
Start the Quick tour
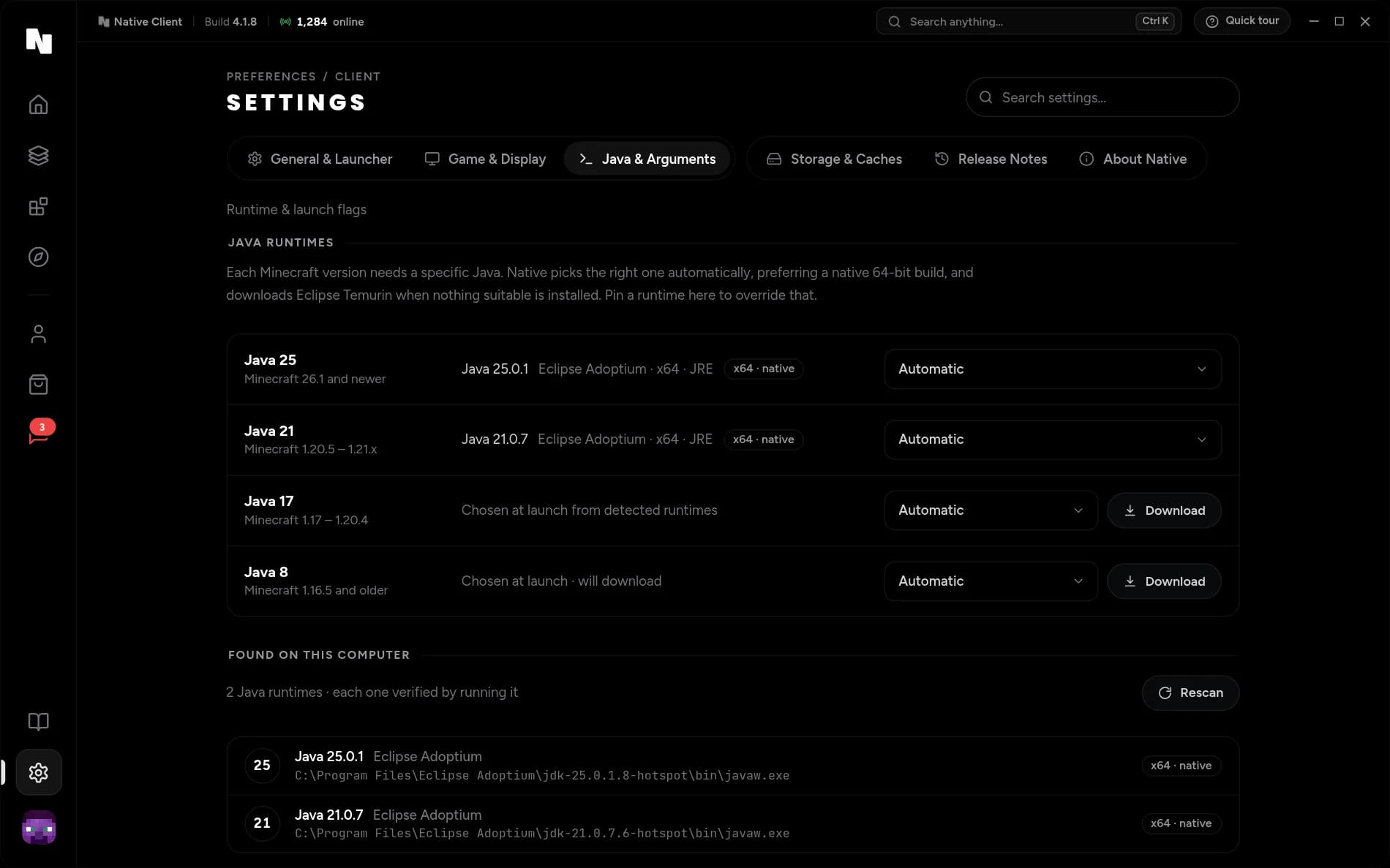point(1241,21)
